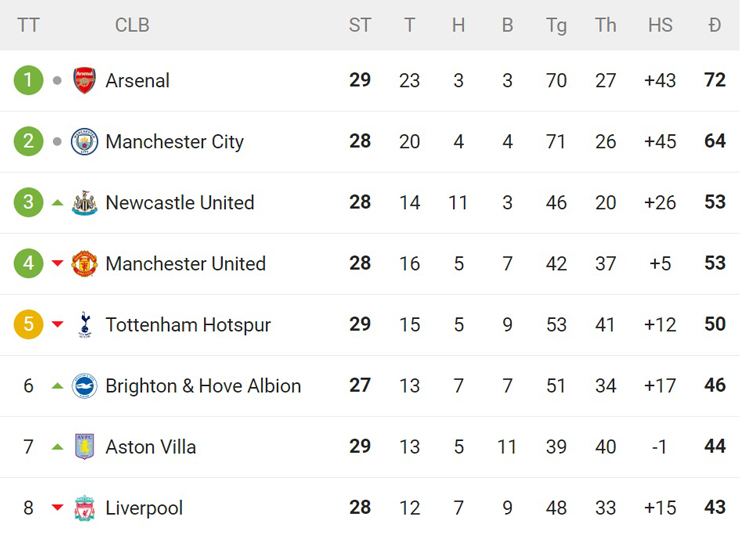Click Manchester United's red down-arrow indicator
The image size is (740, 533).
point(57,264)
